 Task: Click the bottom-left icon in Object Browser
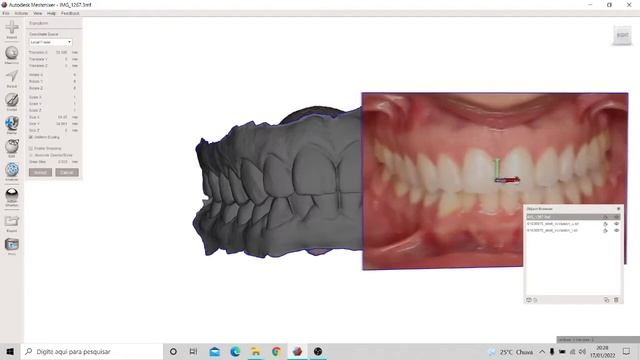click(x=529, y=300)
